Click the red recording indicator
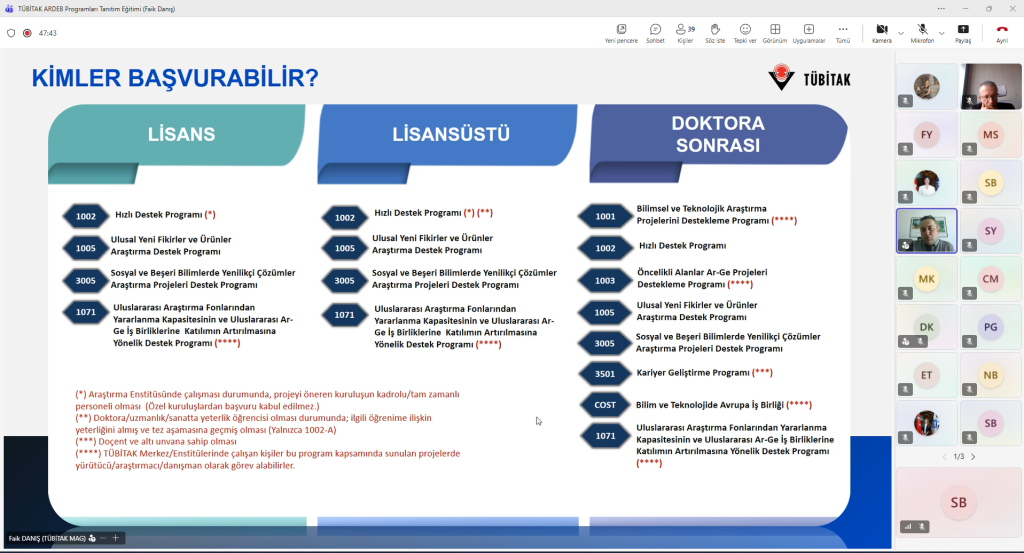This screenshot has width=1024, height=553. click(x=27, y=33)
